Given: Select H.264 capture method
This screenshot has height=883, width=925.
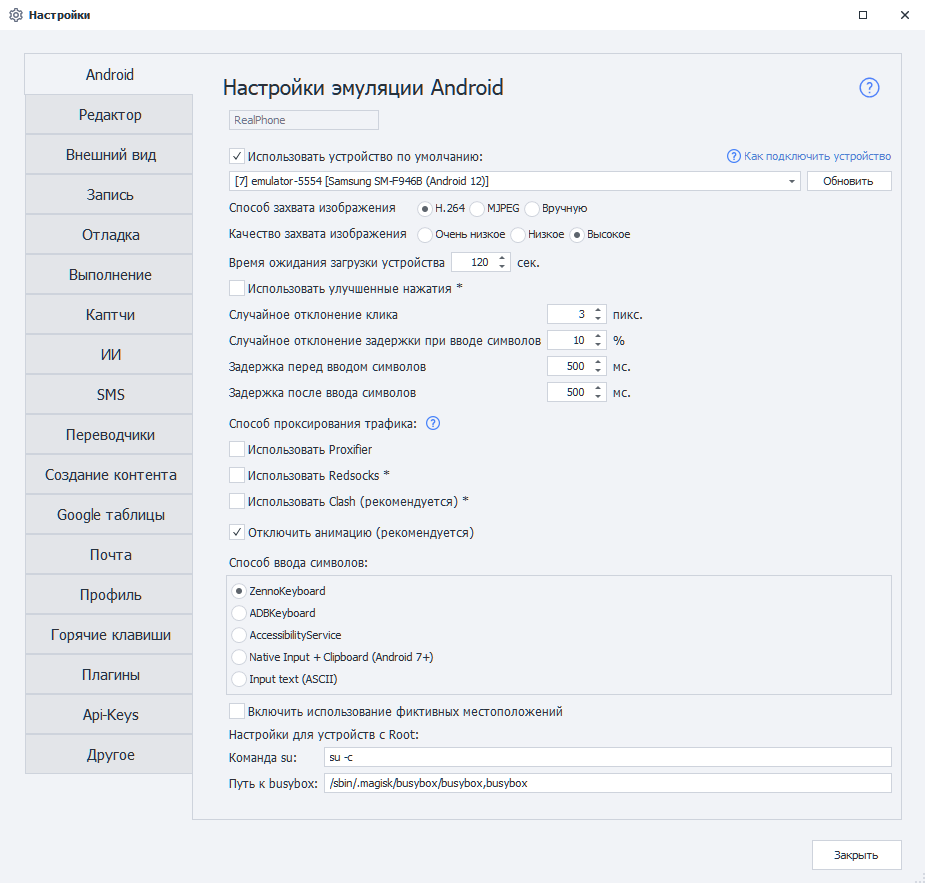Looking at the screenshot, I should click(x=424, y=209).
